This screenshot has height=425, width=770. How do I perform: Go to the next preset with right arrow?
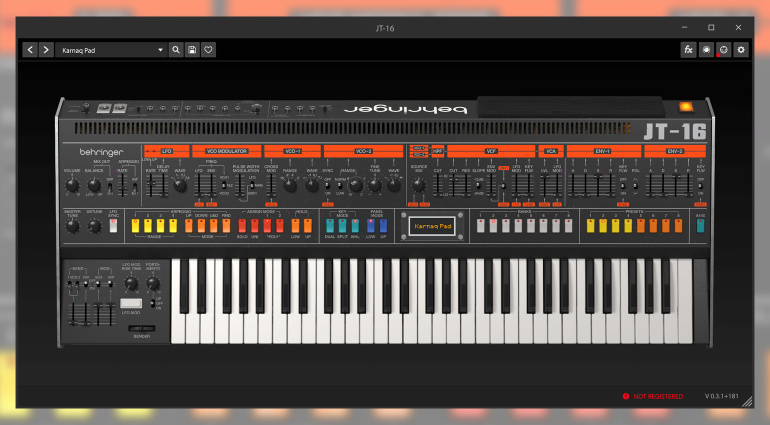coord(46,50)
